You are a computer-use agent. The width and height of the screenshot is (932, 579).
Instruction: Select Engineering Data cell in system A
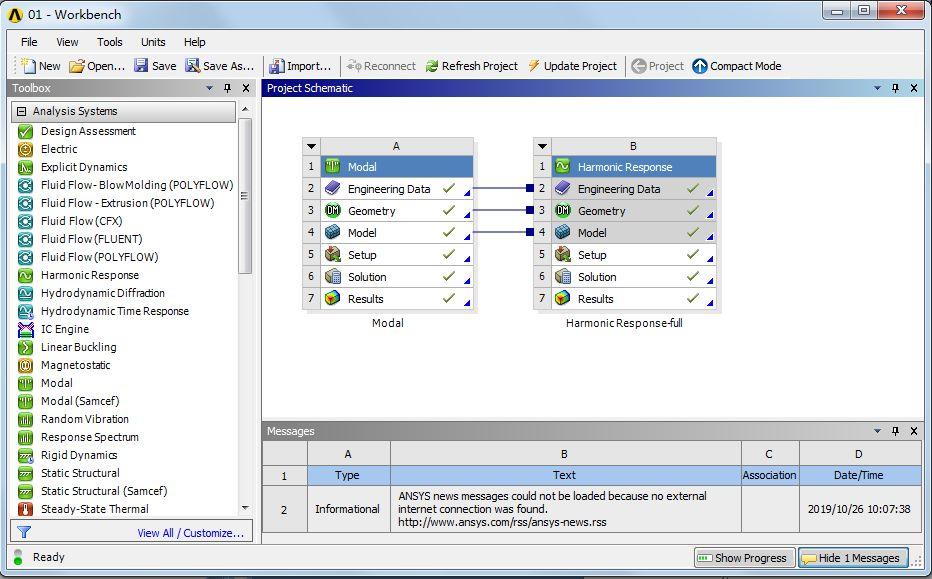(397, 189)
